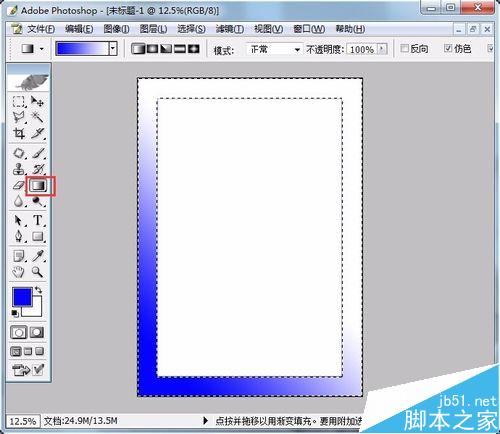Select the Blur water-drop tool

tap(19, 201)
